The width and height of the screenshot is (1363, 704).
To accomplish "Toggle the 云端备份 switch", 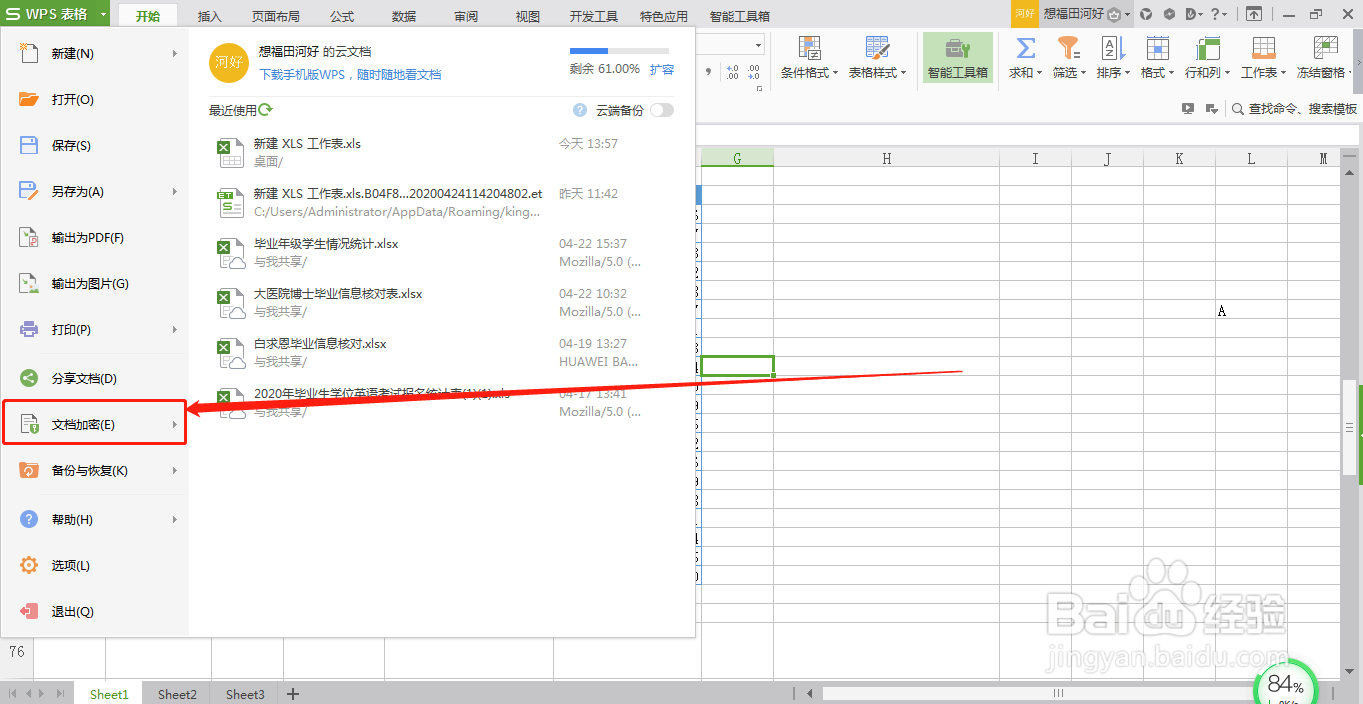I will click(x=662, y=110).
